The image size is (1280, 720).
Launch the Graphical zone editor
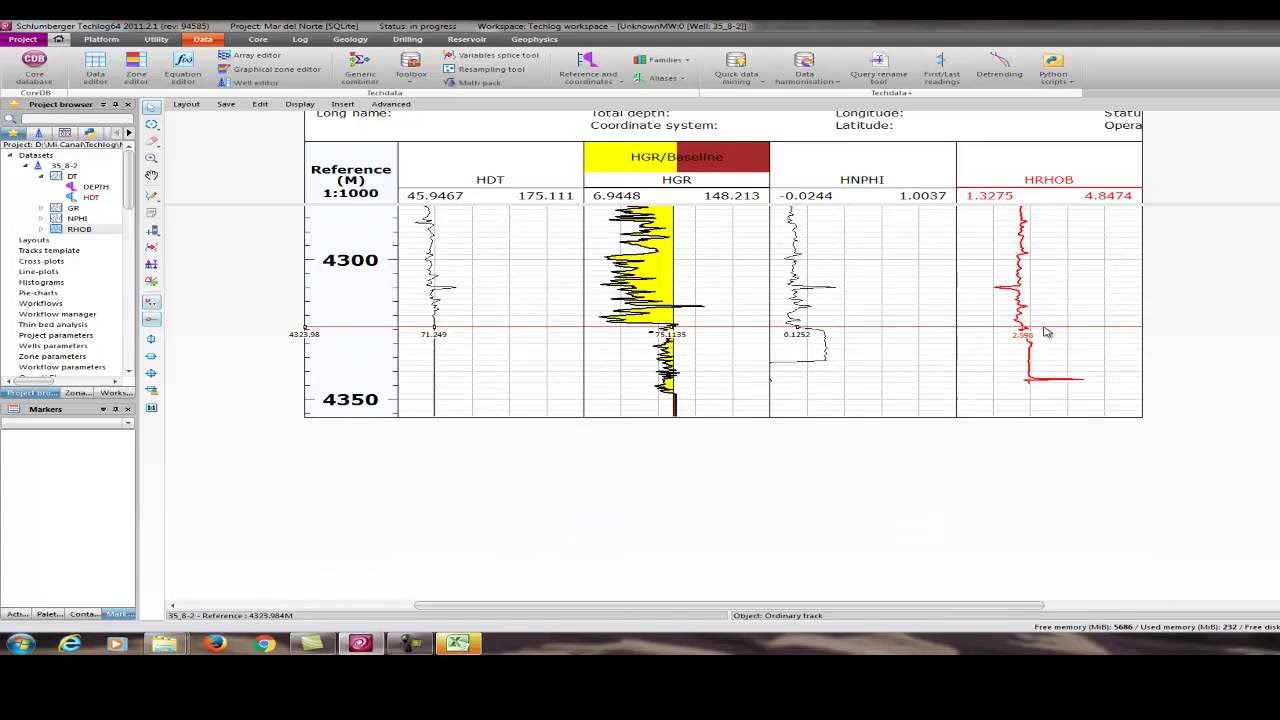click(270, 69)
